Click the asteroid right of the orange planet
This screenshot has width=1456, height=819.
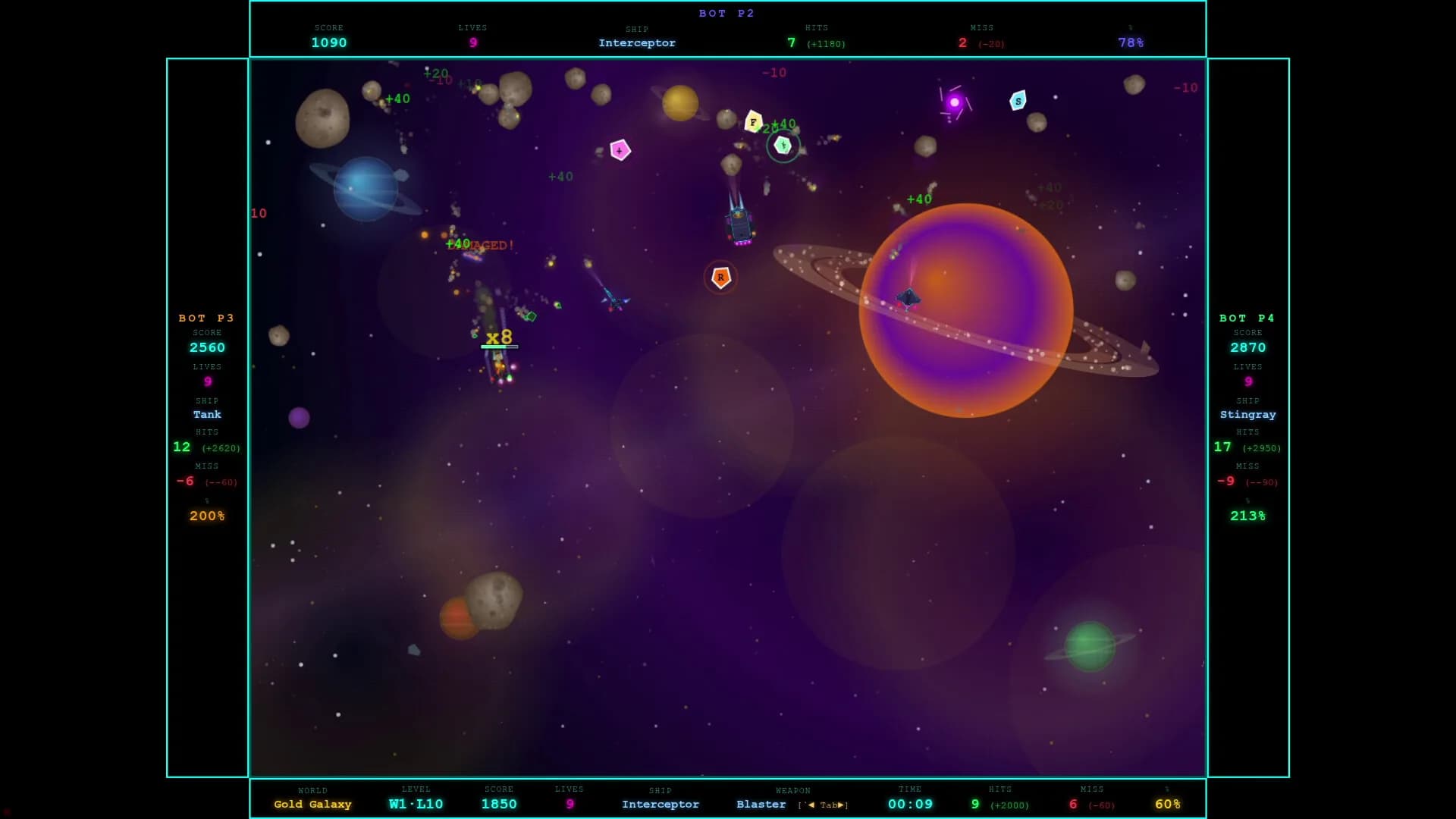tap(1125, 281)
